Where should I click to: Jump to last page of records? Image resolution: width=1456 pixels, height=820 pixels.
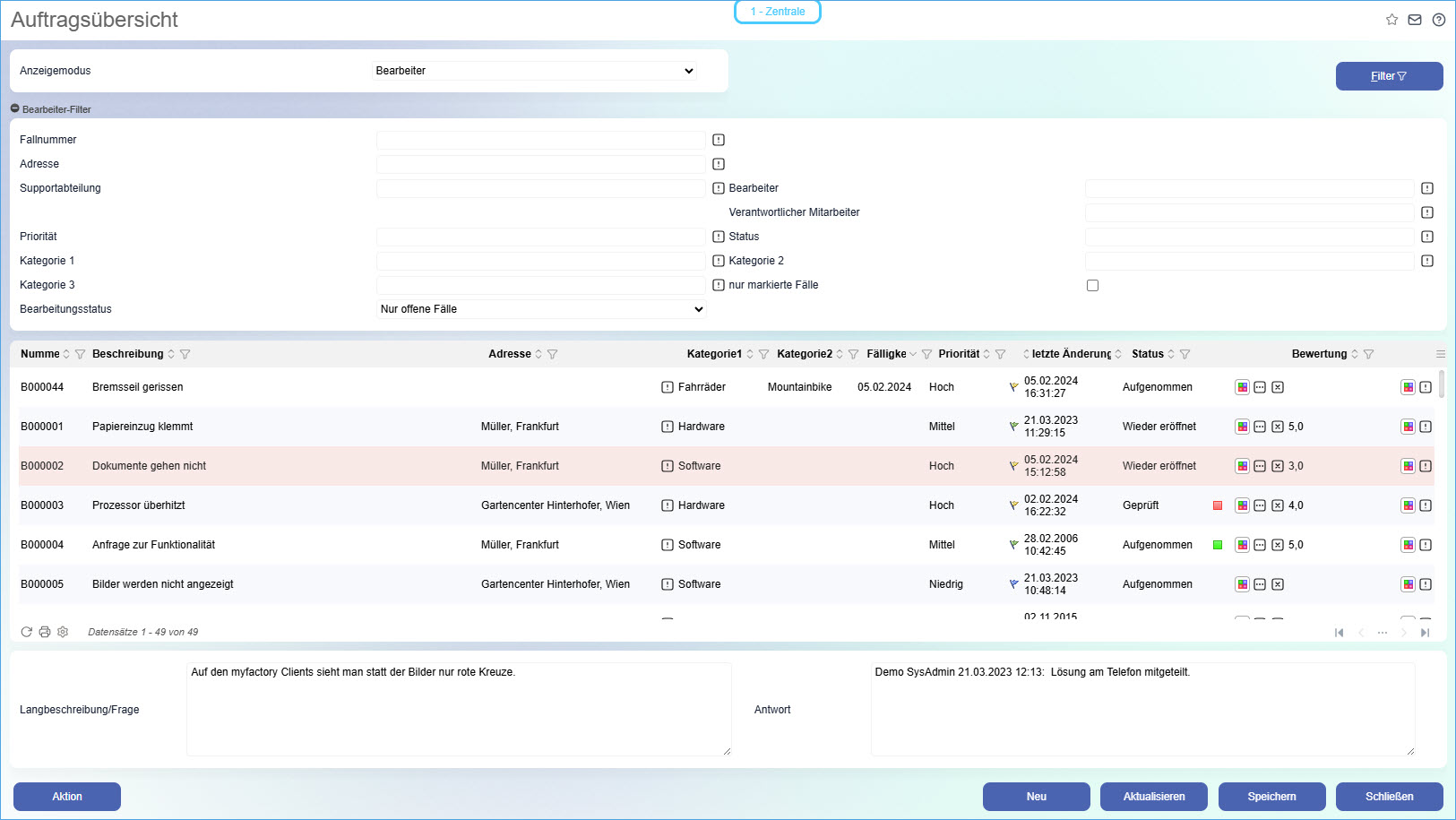point(1425,633)
